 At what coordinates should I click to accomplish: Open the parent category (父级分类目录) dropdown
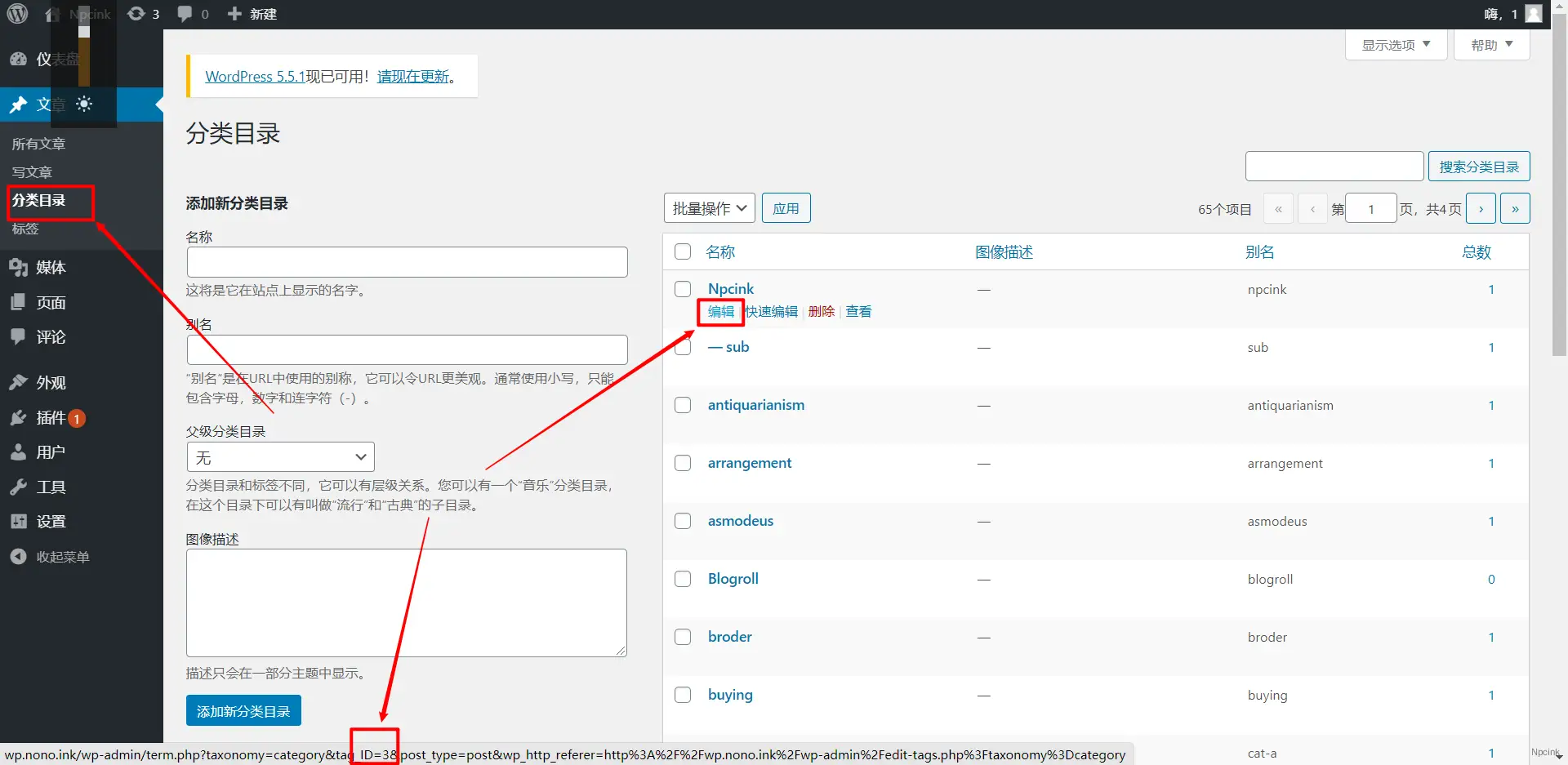point(280,457)
